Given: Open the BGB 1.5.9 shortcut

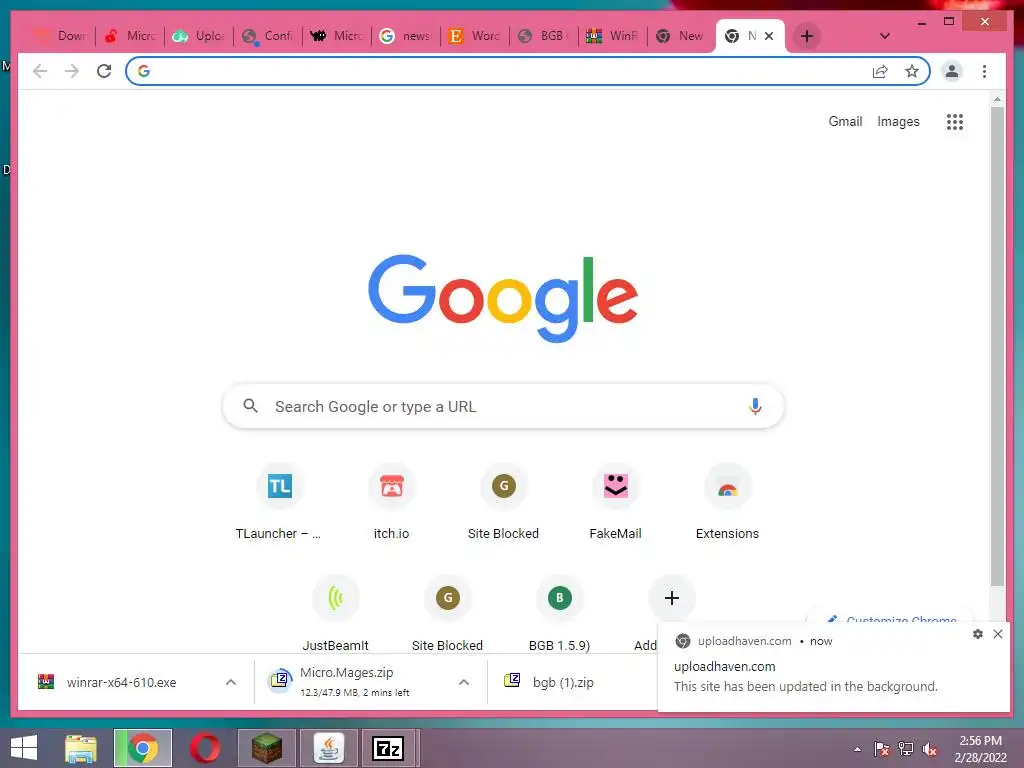Looking at the screenshot, I should 560,614.
